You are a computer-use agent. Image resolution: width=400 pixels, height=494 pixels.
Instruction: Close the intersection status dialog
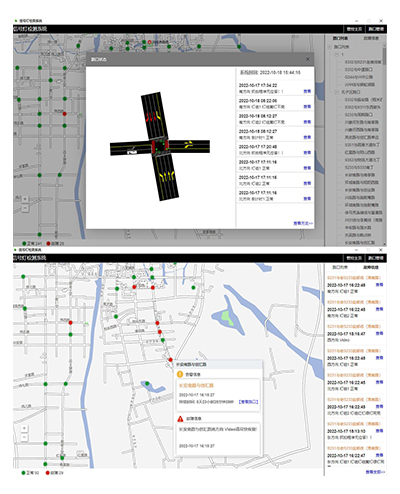pos(308,59)
